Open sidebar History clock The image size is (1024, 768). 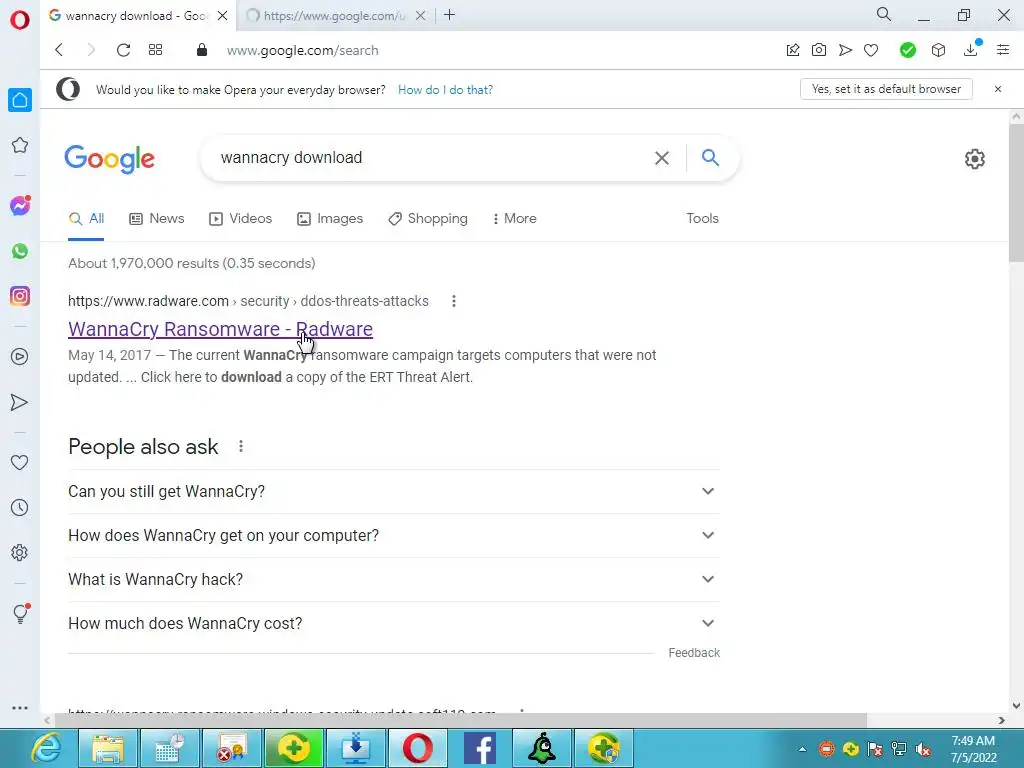point(20,507)
